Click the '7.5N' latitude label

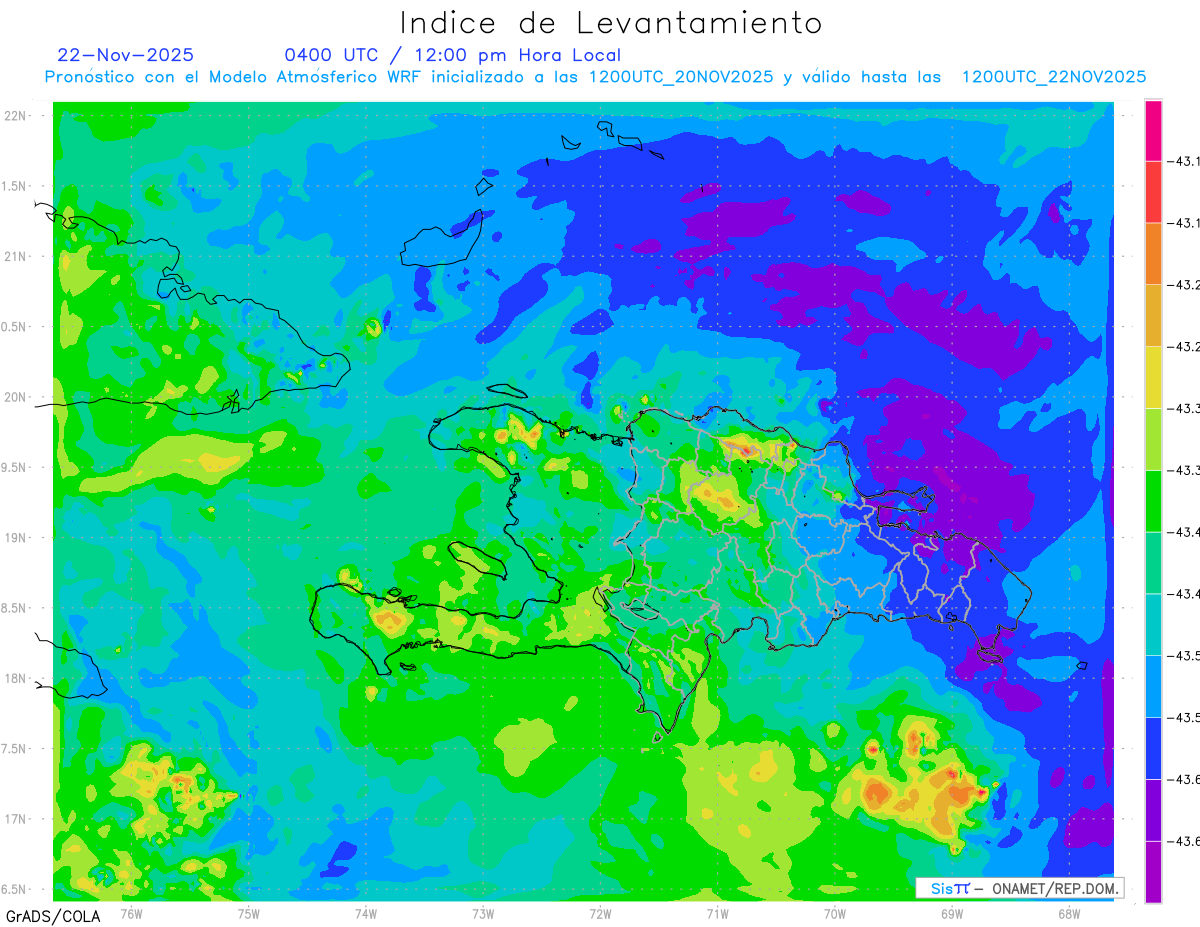pyautogui.click(x=13, y=749)
